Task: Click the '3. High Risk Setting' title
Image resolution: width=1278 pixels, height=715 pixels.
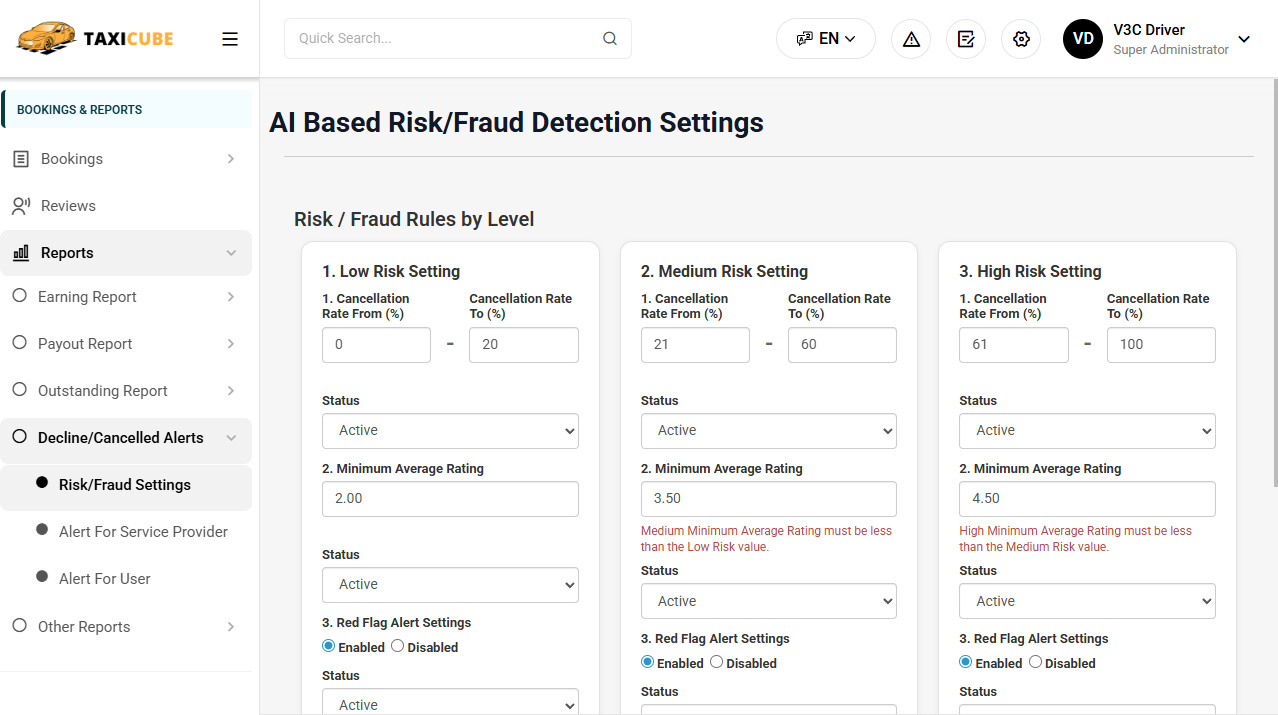Action: click(1030, 271)
